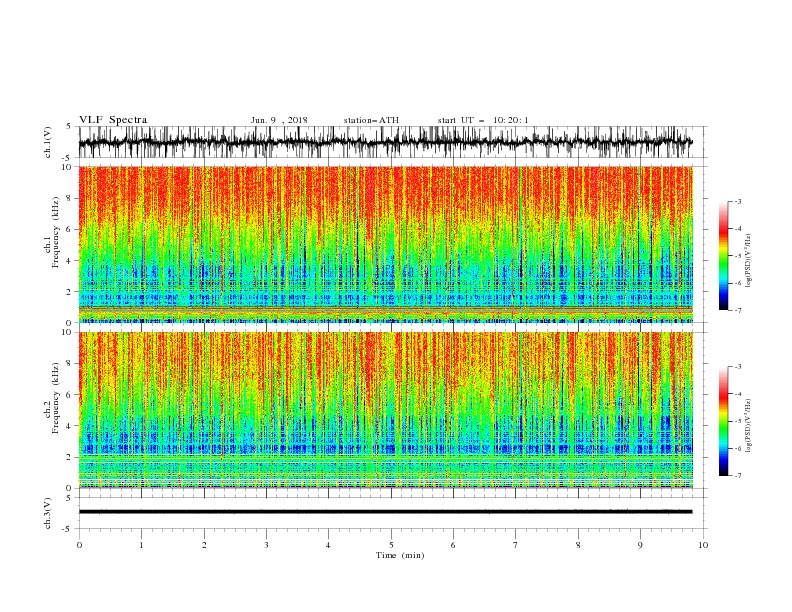792x612 pixels.
Task: Click the 'VLF Spectra' plot title
Action: point(113,120)
